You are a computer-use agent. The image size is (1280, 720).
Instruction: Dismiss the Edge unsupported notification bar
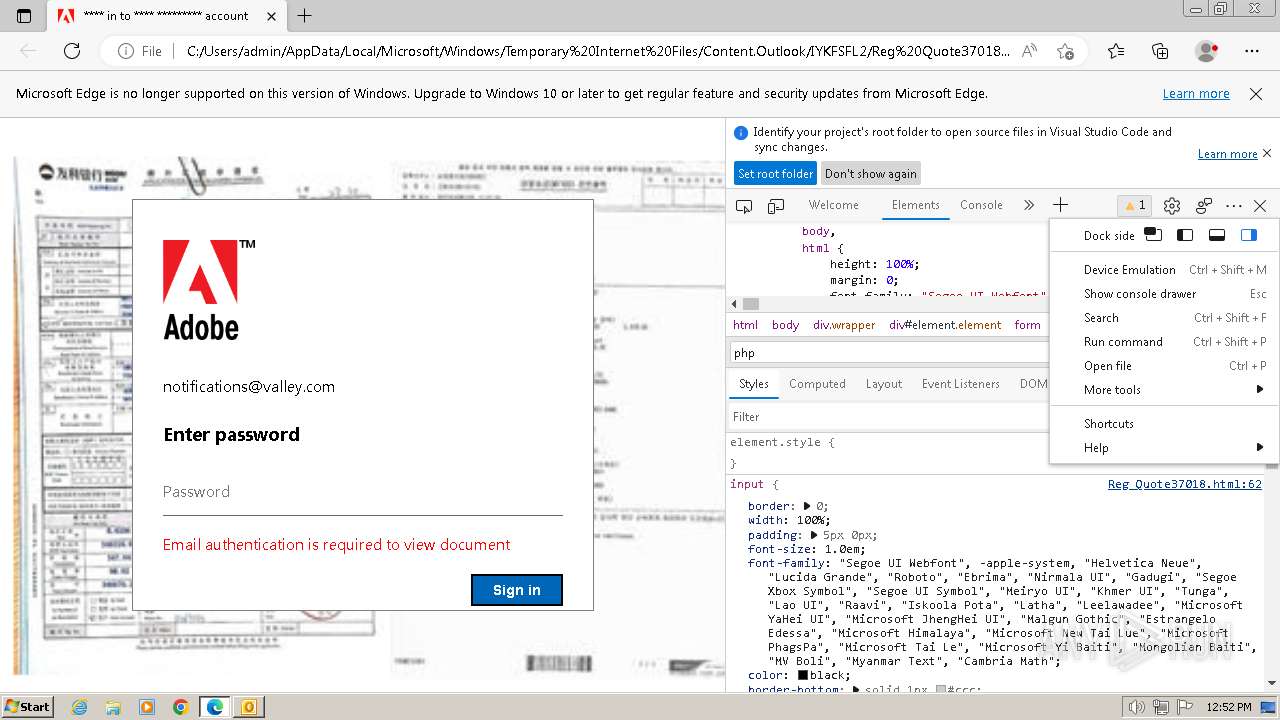pyautogui.click(x=1256, y=94)
